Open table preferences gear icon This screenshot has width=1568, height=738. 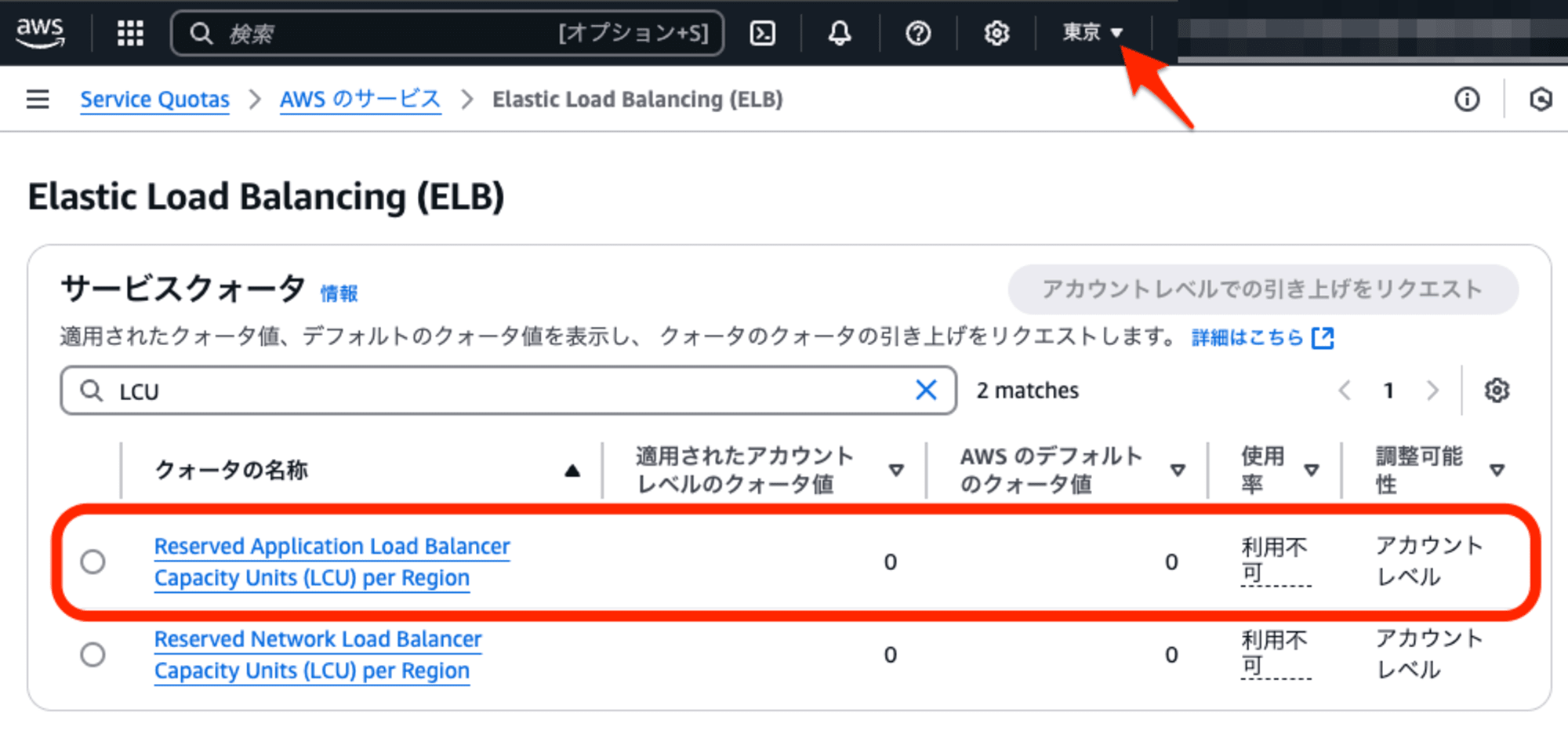tap(1497, 391)
